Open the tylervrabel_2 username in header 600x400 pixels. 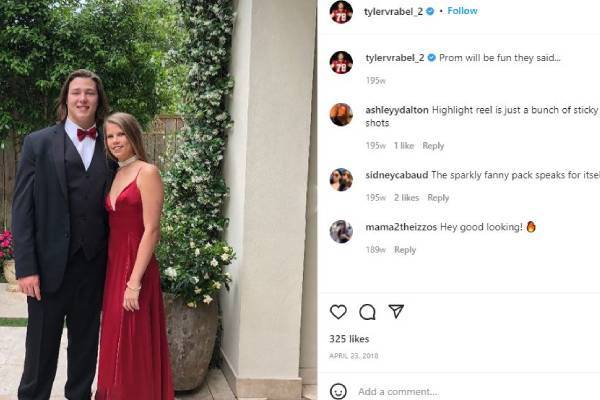click(x=393, y=12)
